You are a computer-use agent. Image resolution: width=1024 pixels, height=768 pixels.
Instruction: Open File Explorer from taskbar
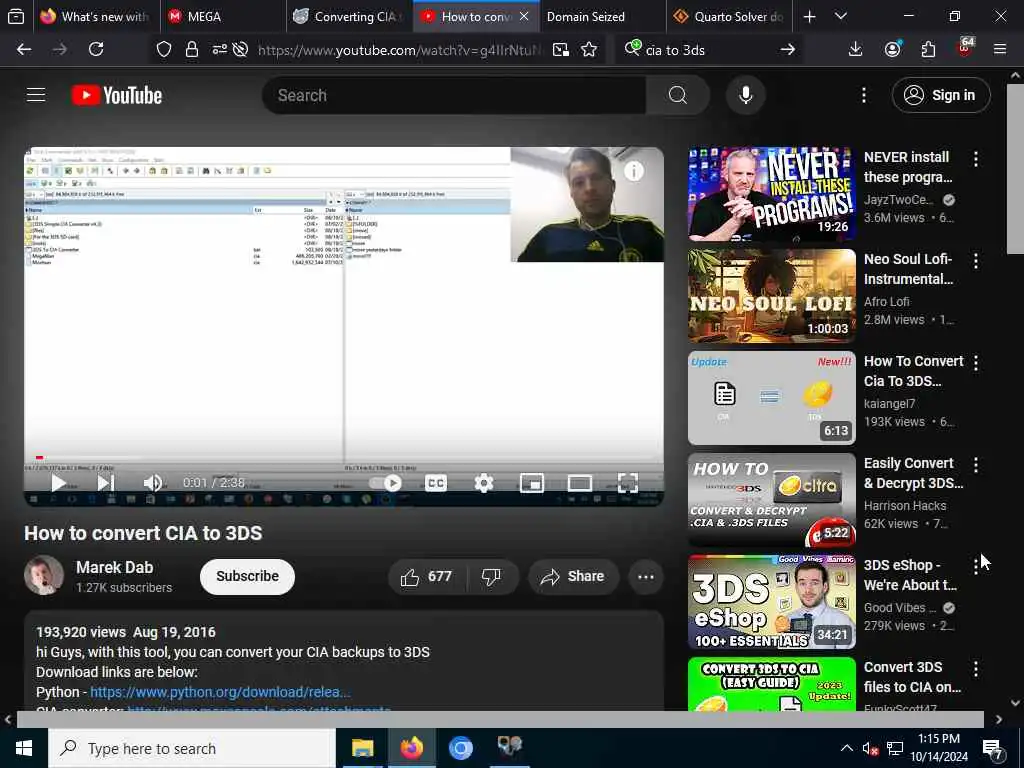[362, 748]
